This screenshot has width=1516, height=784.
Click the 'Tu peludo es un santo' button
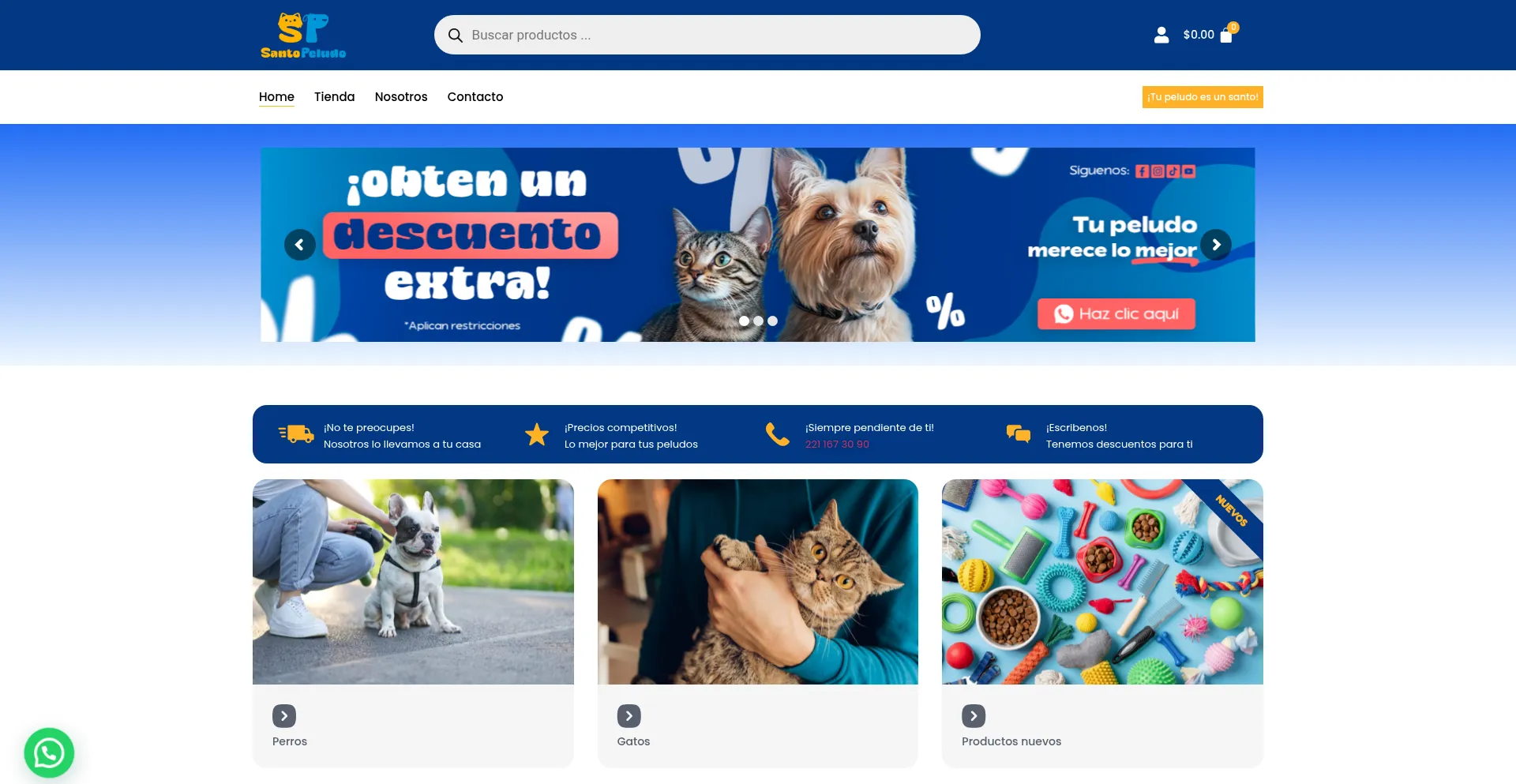pos(1203,97)
